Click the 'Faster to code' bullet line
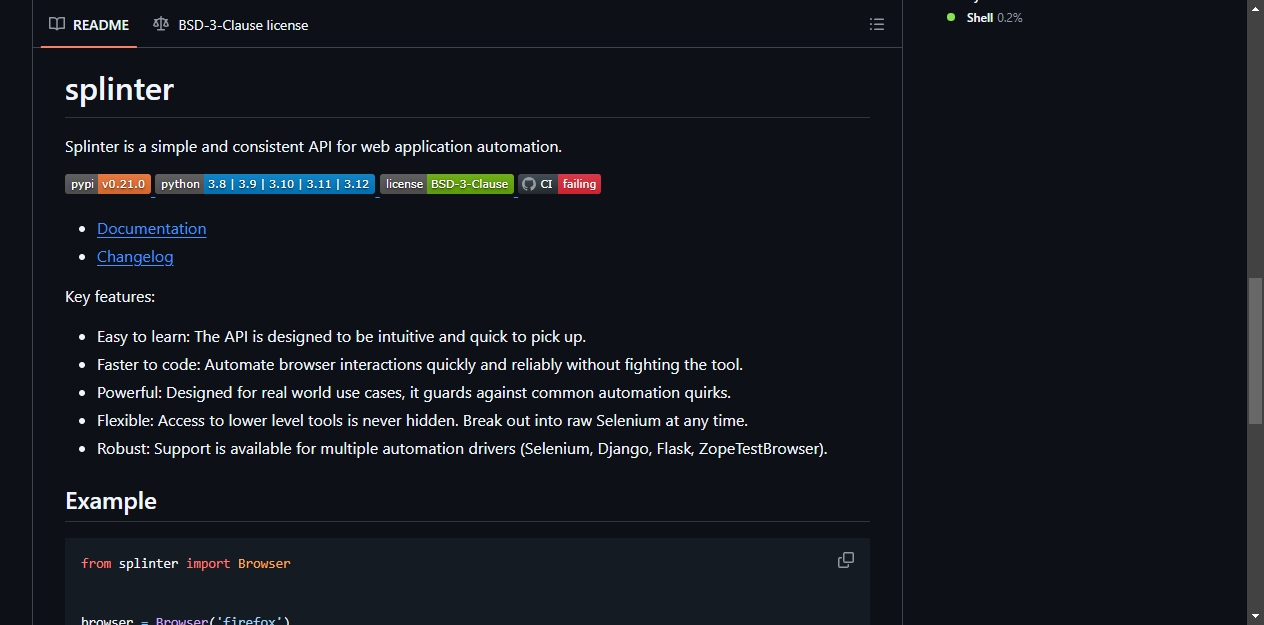The height and width of the screenshot is (625, 1264). pyautogui.click(x=420, y=364)
